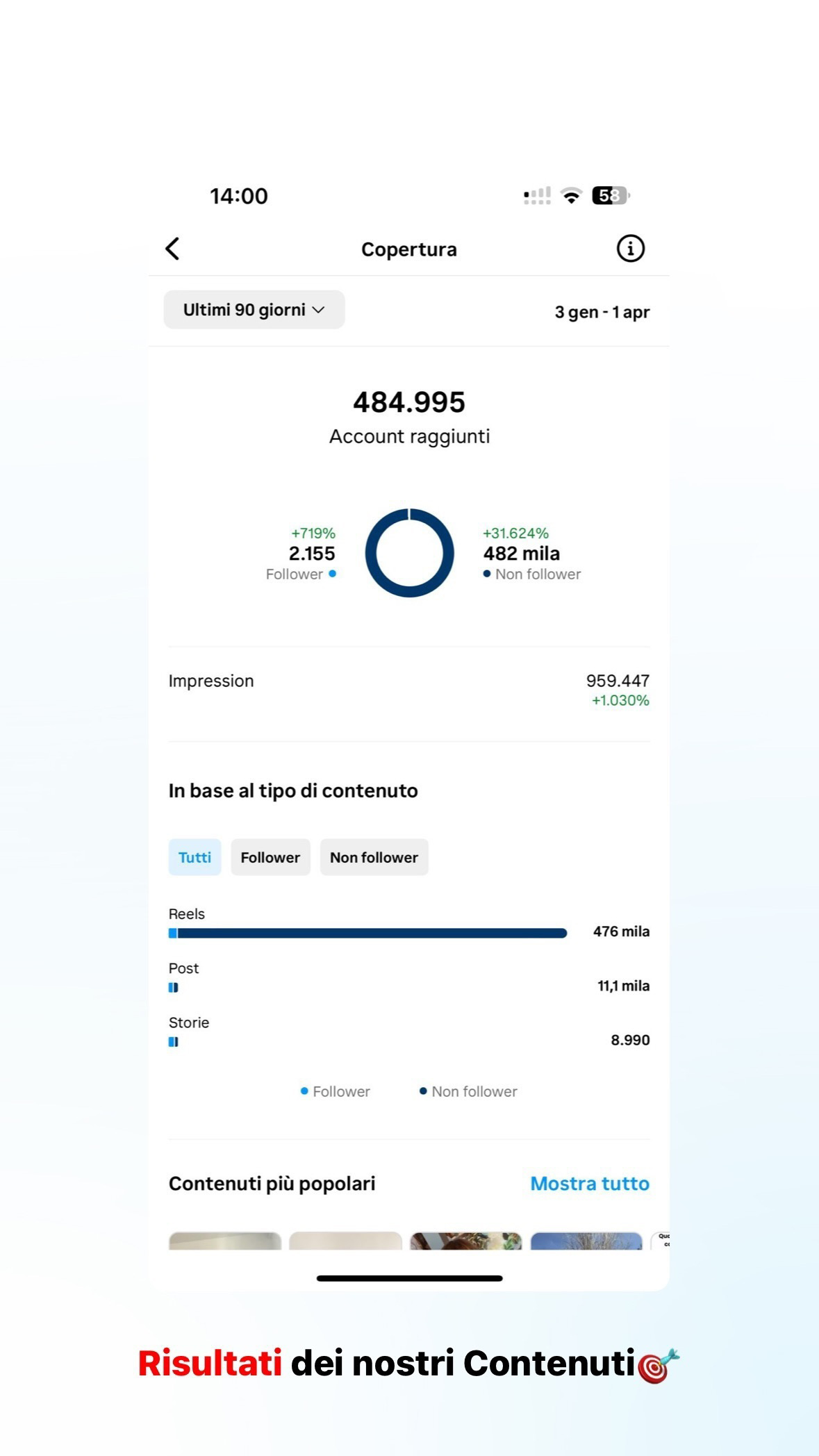Select the Non follower filter tab
The image size is (819, 1456).
pyautogui.click(x=374, y=857)
